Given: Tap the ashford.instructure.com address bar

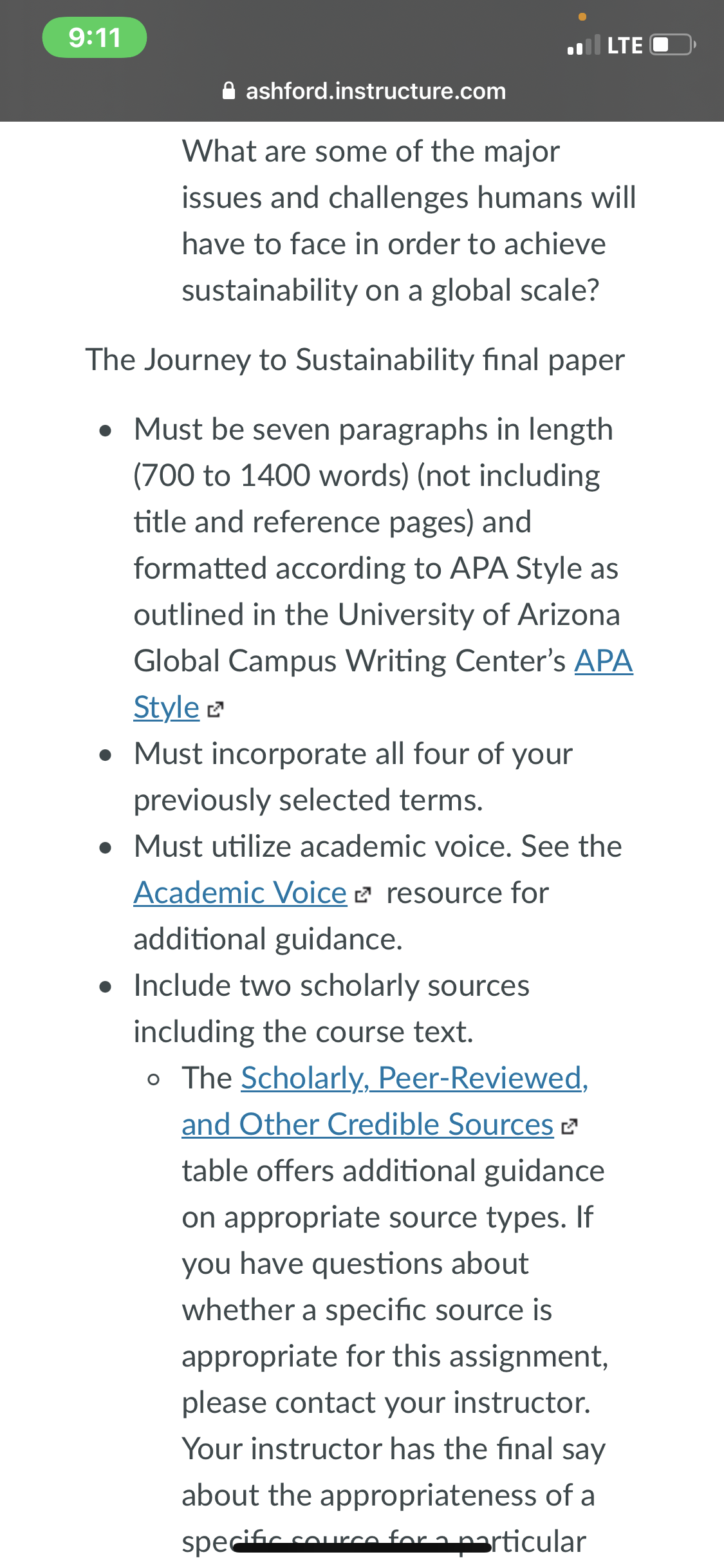Looking at the screenshot, I should pos(364,91).
